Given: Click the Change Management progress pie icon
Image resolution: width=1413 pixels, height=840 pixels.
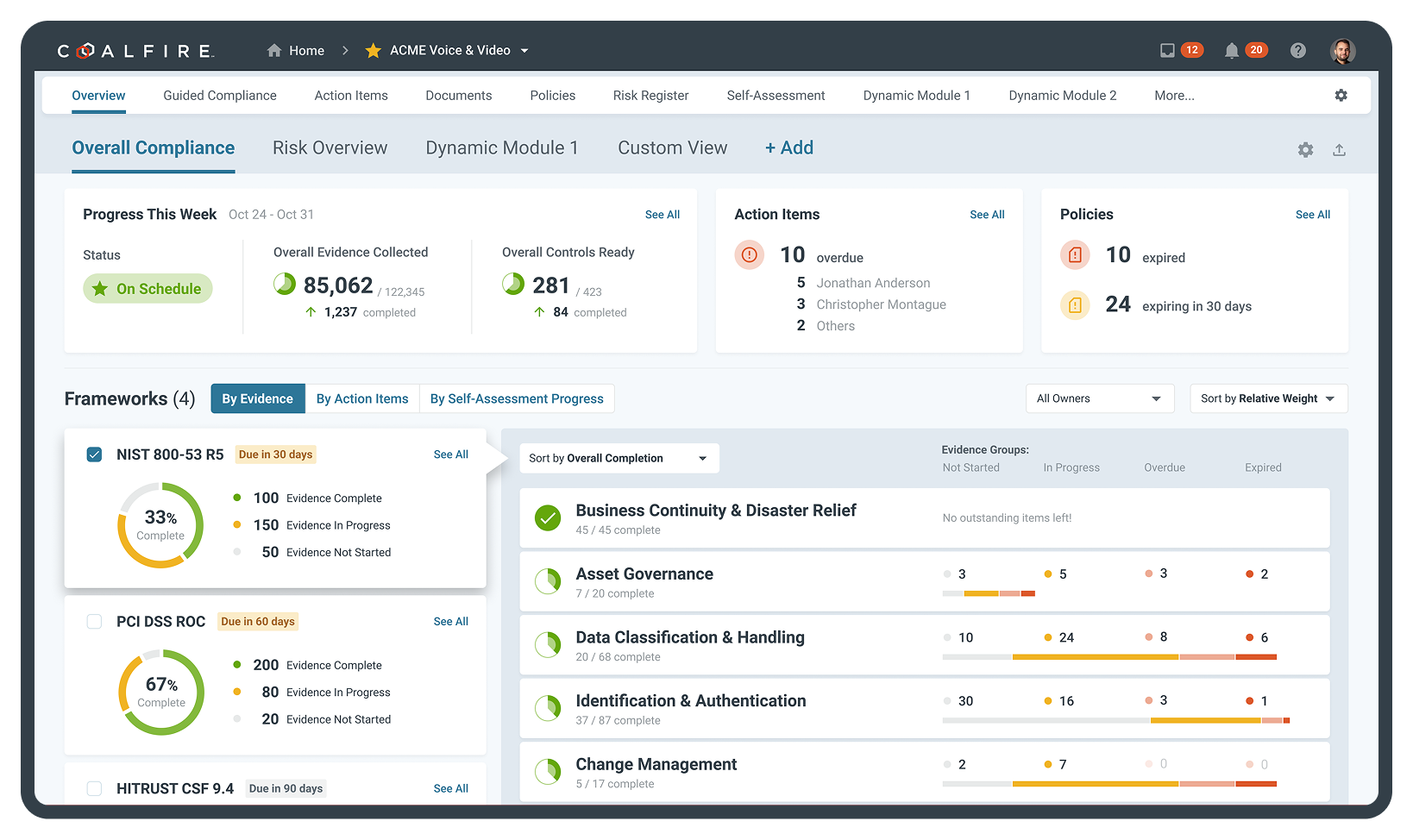Looking at the screenshot, I should tap(548, 771).
